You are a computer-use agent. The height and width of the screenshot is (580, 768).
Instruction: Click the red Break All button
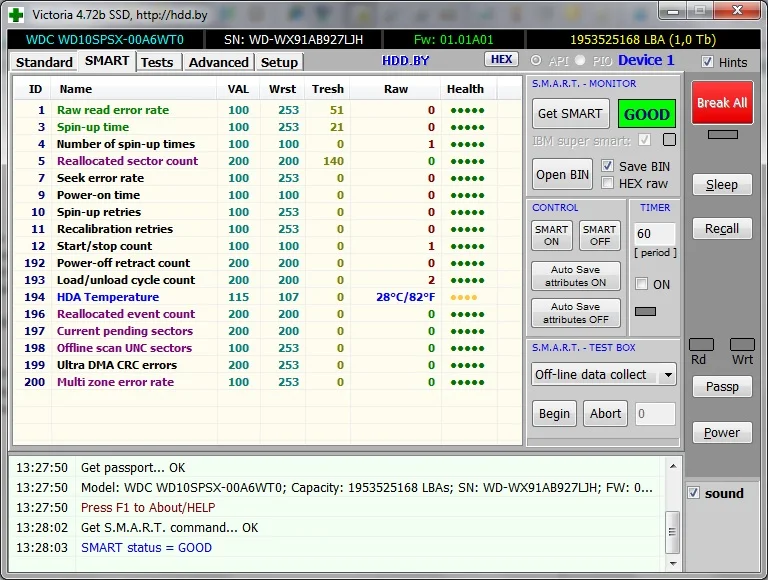coord(722,103)
